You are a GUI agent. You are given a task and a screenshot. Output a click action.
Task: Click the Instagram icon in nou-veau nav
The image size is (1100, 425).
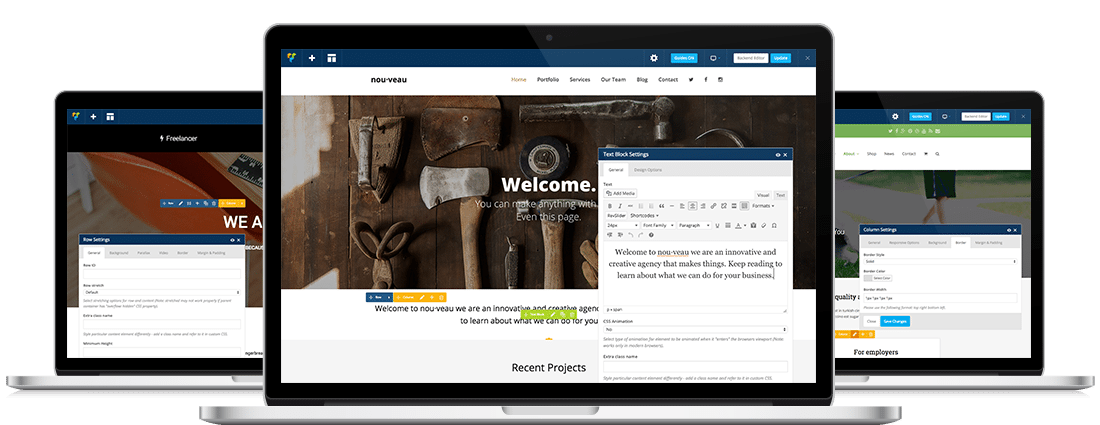coord(720,79)
